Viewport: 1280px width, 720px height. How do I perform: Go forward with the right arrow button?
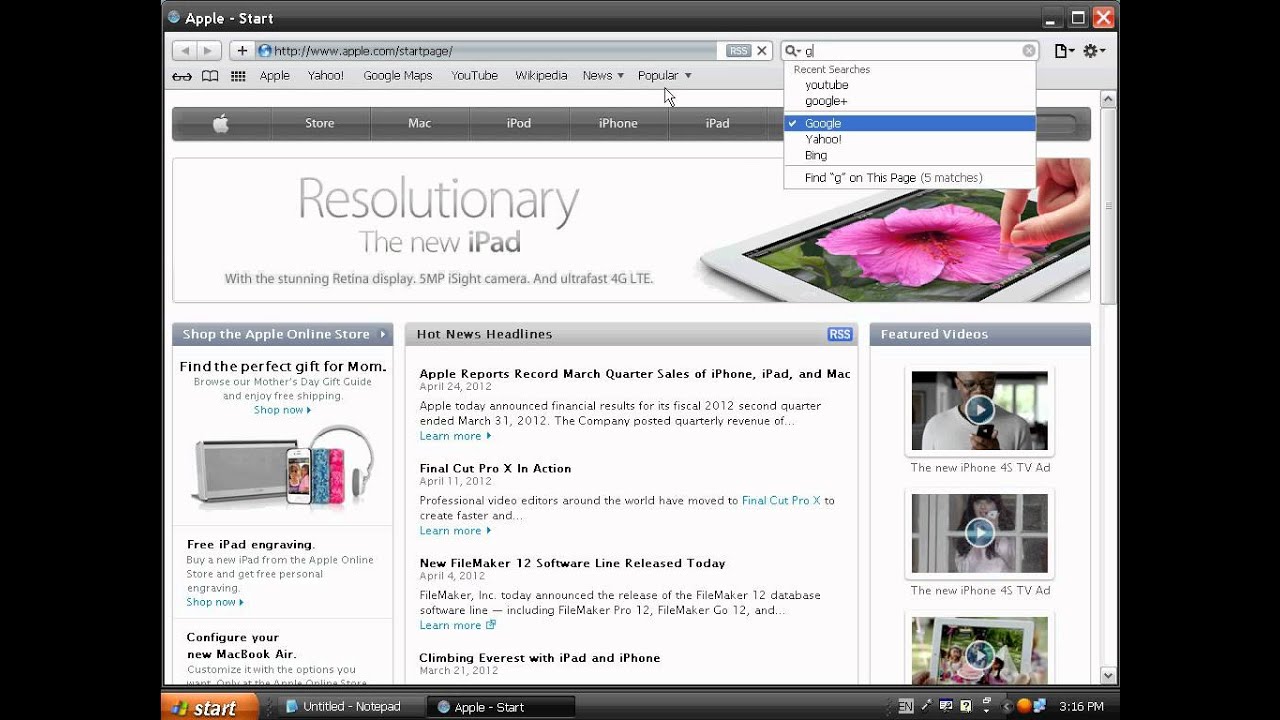(x=209, y=51)
